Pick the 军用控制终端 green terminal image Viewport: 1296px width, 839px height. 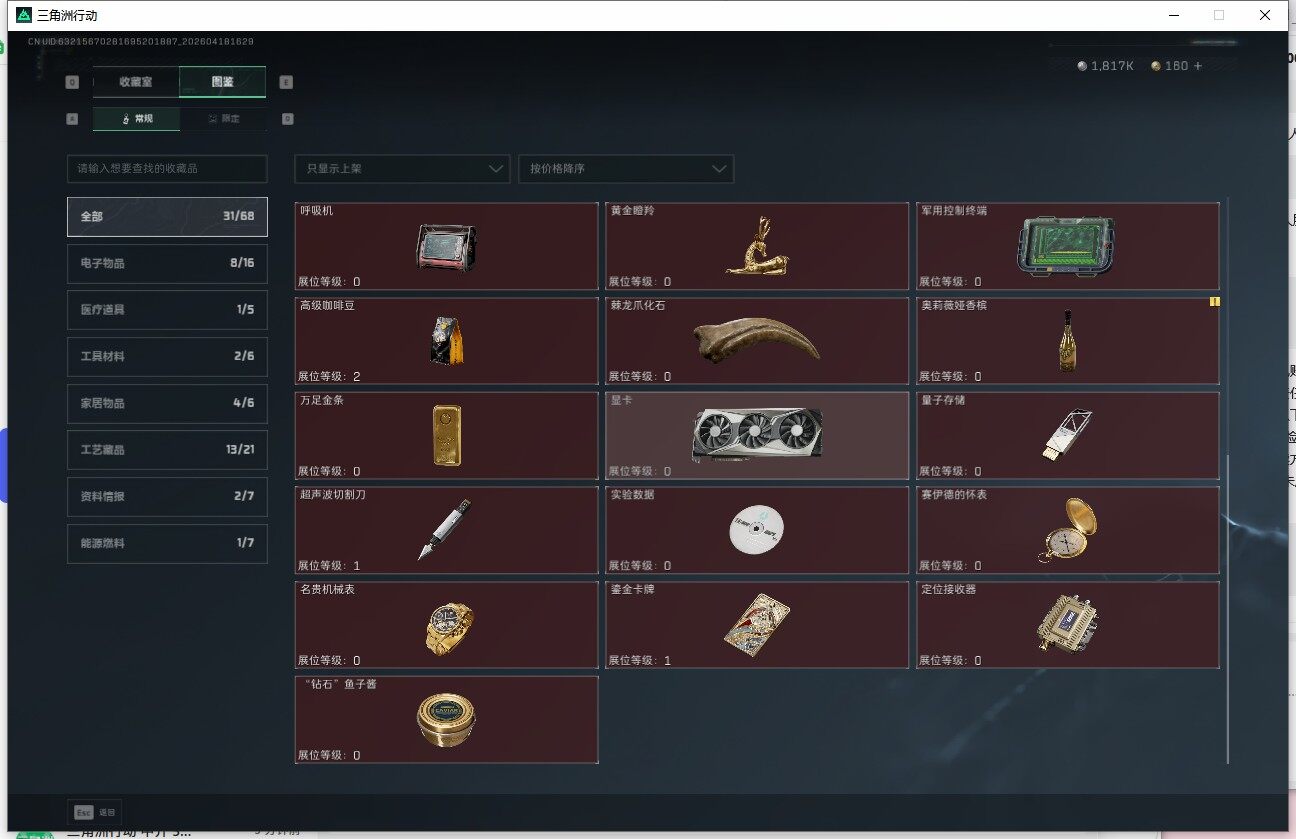point(1067,247)
